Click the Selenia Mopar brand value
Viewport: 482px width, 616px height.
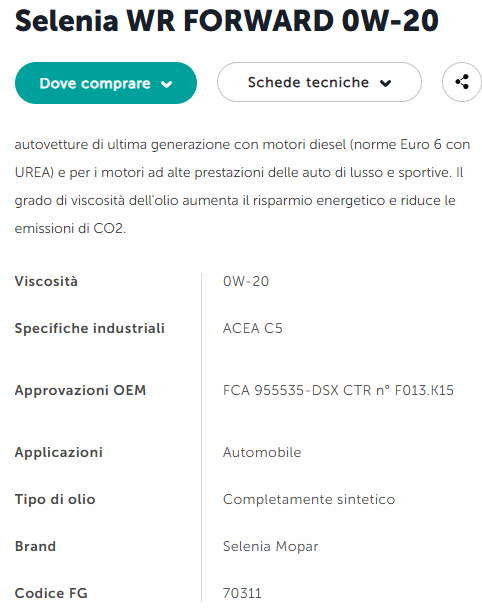pos(271,546)
